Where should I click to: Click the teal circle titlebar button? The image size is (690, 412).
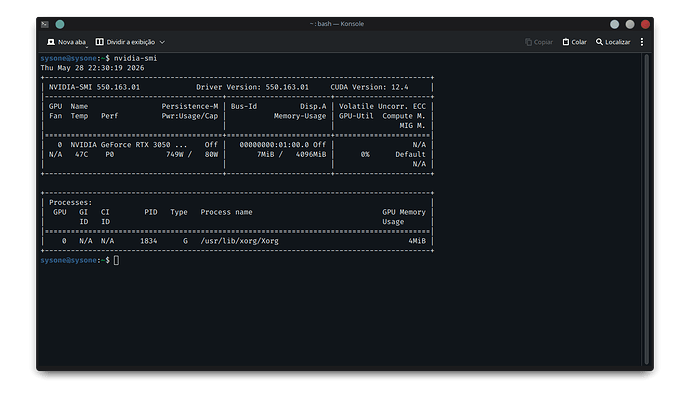pyautogui.click(x=60, y=24)
